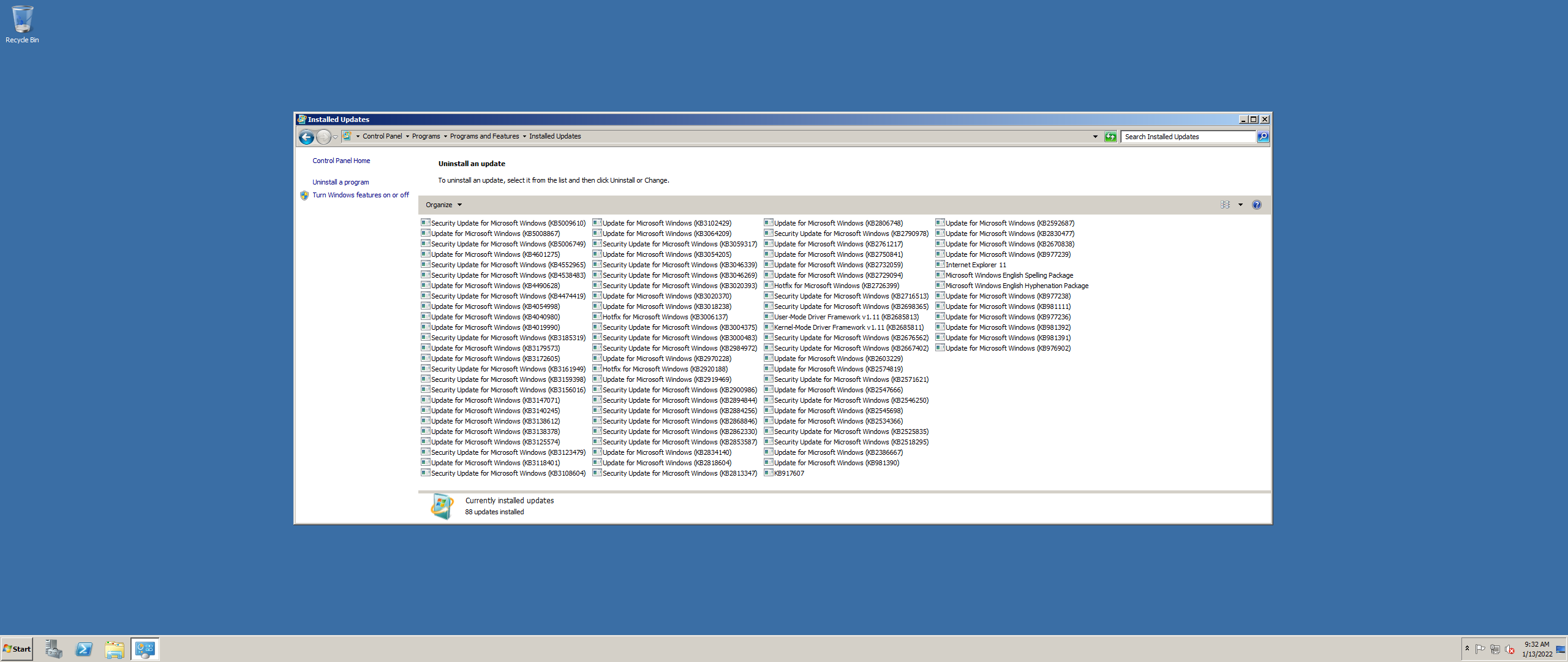Click the Forward navigation arrow
The width and height of the screenshot is (1568, 662).
323,137
